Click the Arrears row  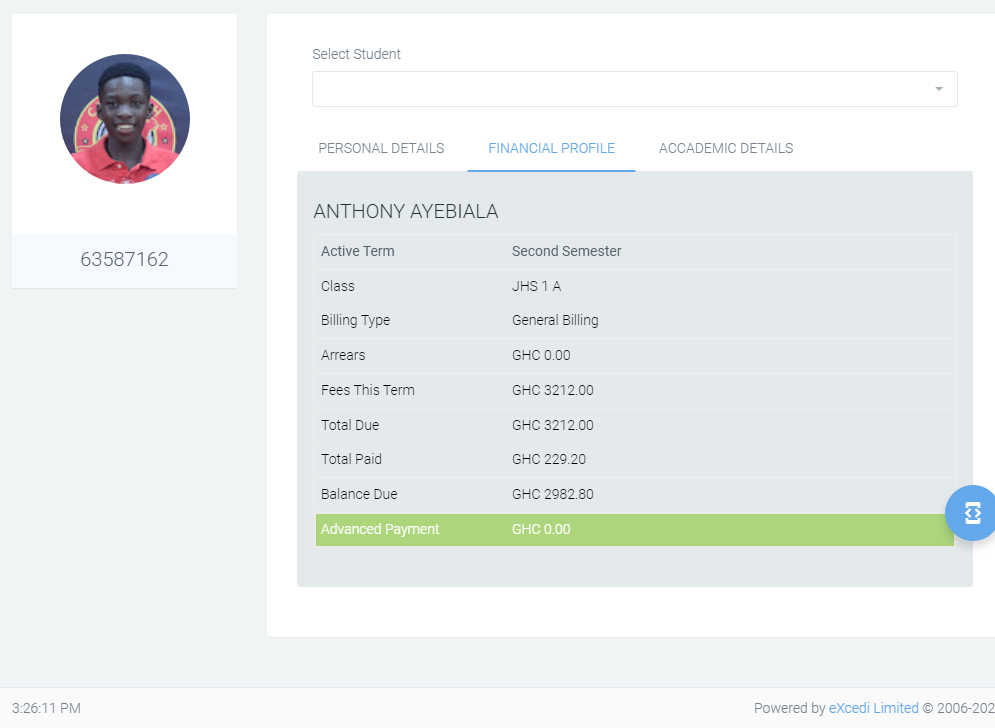click(634, 355)
